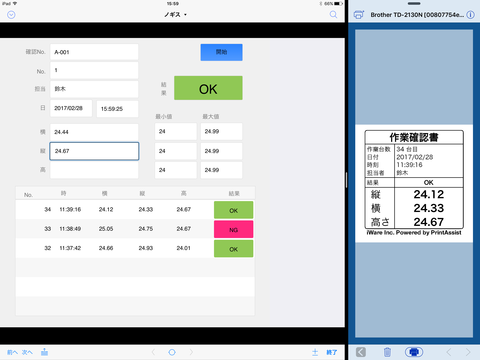The image size is (480, 360).
Task: Select the 担当 field containing 鈴木
Action: coord(94,89)
